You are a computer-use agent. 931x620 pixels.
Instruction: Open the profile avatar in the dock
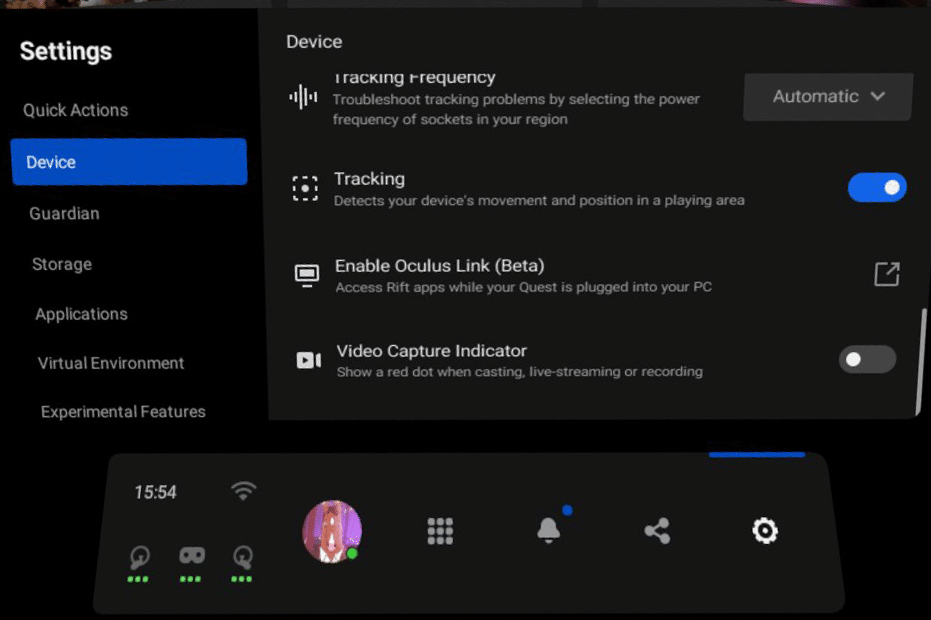point(332,531)
